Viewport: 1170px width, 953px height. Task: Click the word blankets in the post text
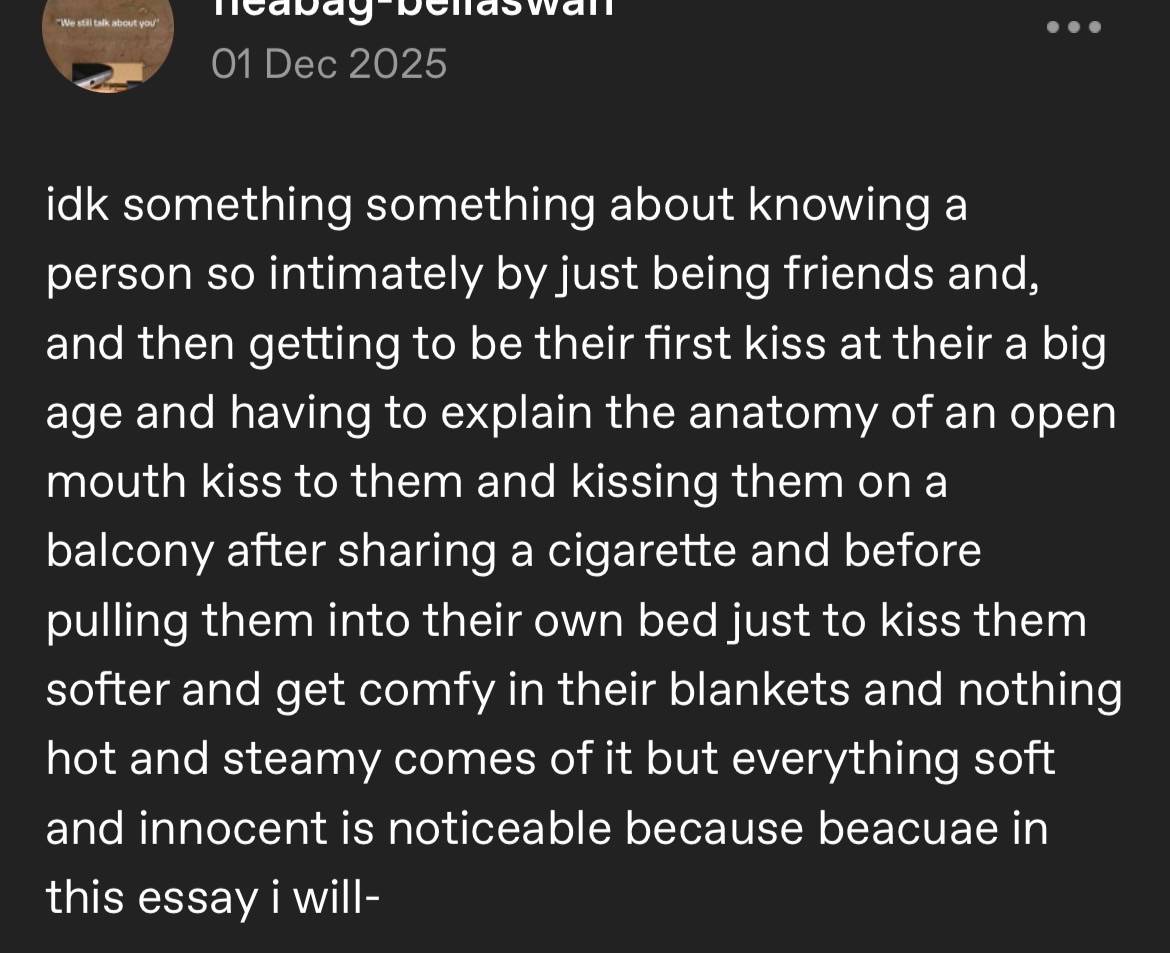(760, 689)
